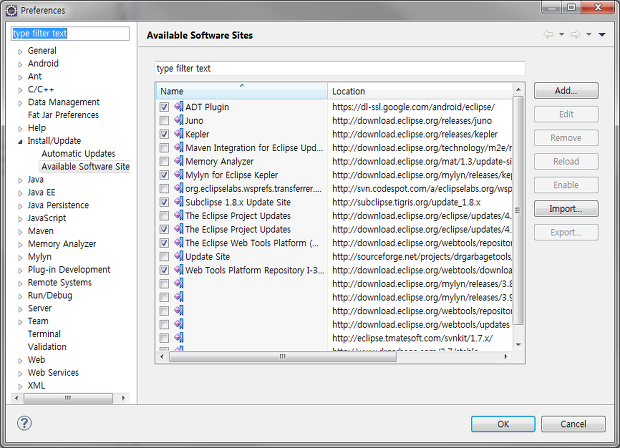Viewport: 620px width, 448px height.
Task: Click icon of mylyn/releases/3.8 site row
Action: pos(179,283)
